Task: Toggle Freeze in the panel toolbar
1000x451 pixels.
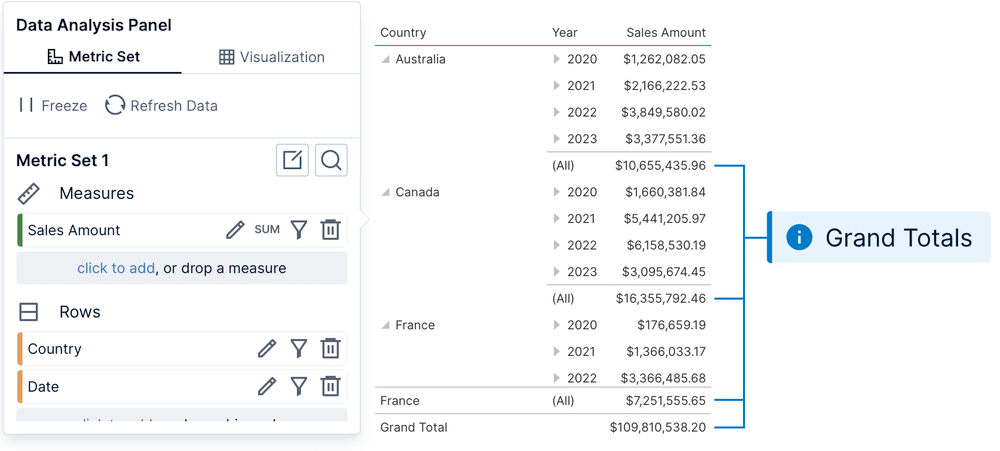Action: pyautogui.click(x=53, y=105)
